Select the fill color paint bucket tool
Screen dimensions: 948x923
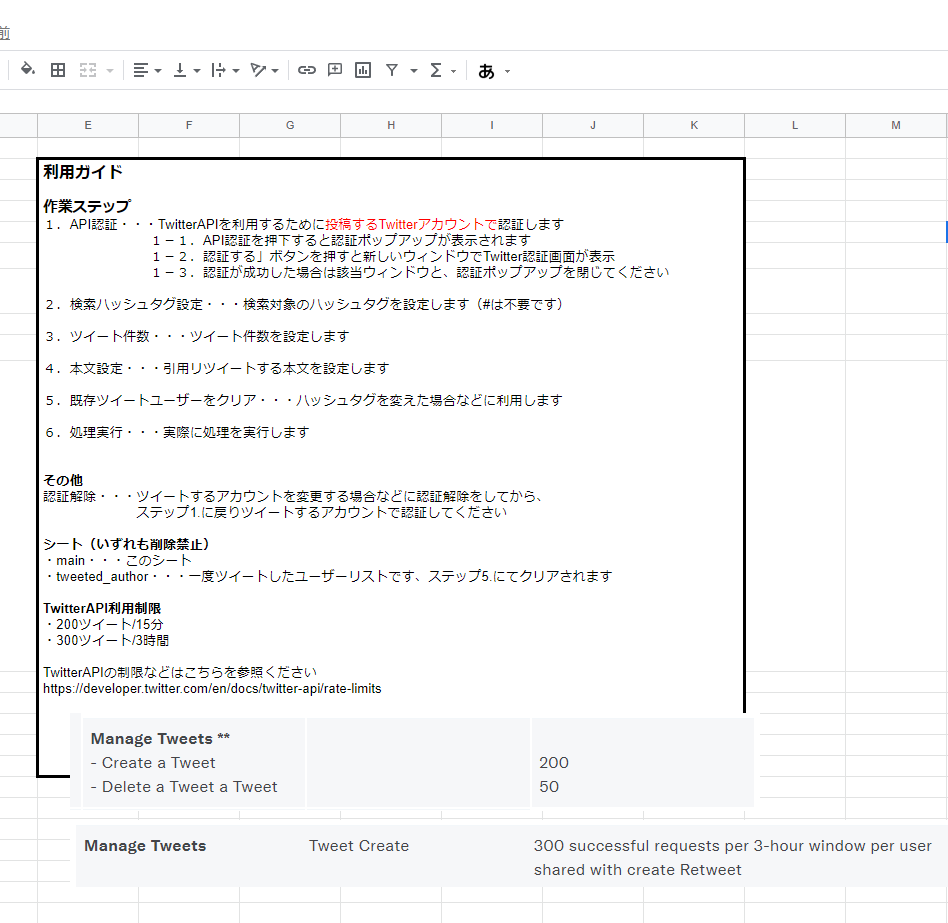click(27, 70)
